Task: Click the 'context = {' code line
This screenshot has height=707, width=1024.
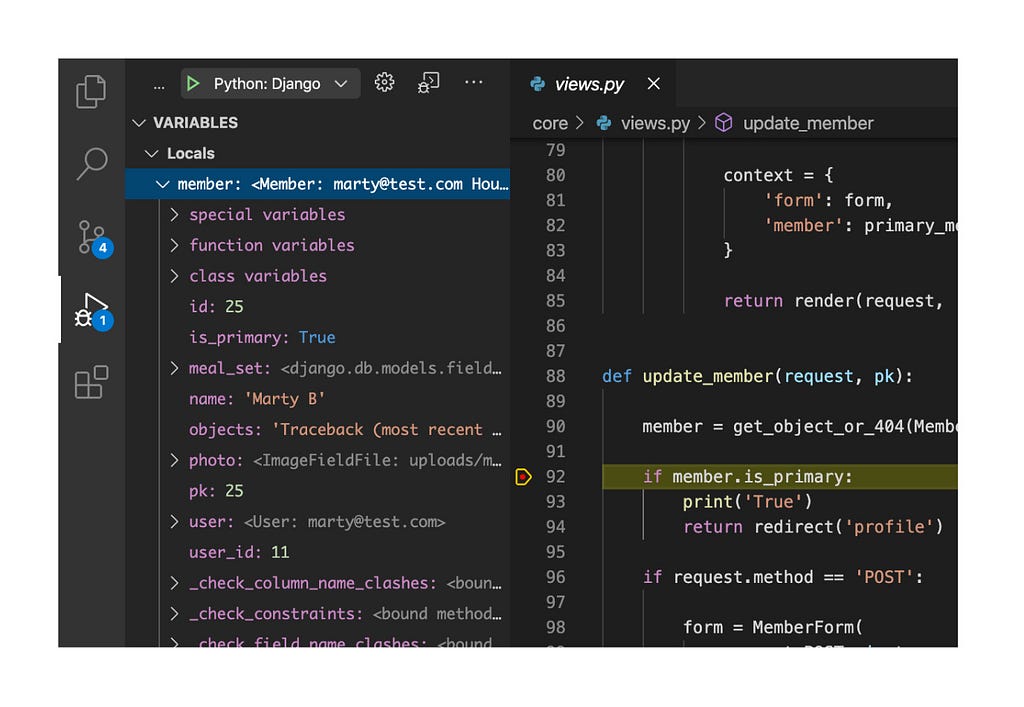Action: click(778, 175)
